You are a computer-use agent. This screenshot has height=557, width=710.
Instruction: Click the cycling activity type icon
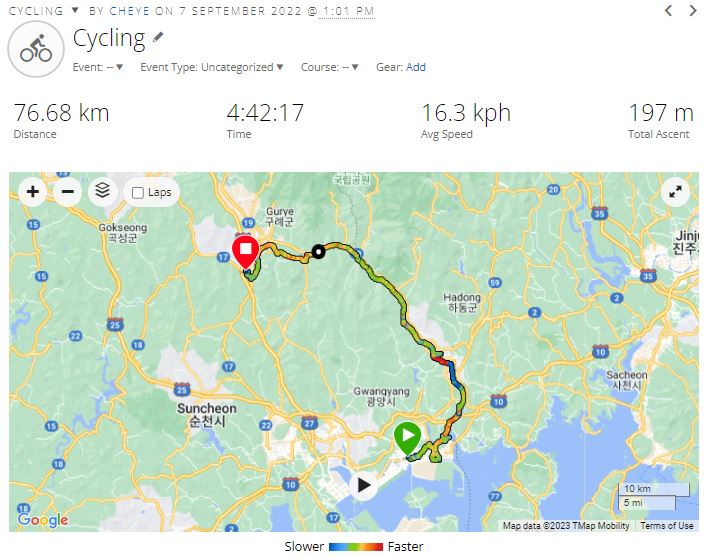point(36,49)
